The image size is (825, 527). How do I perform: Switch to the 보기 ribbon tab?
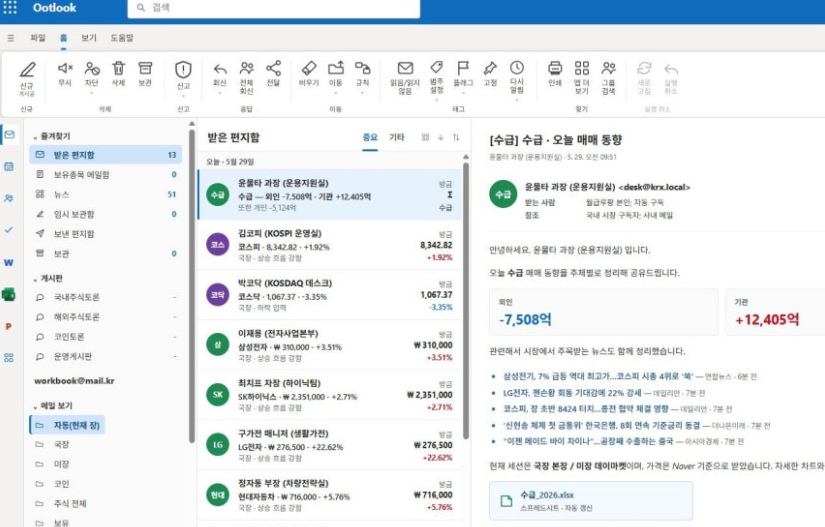(88, 38)
